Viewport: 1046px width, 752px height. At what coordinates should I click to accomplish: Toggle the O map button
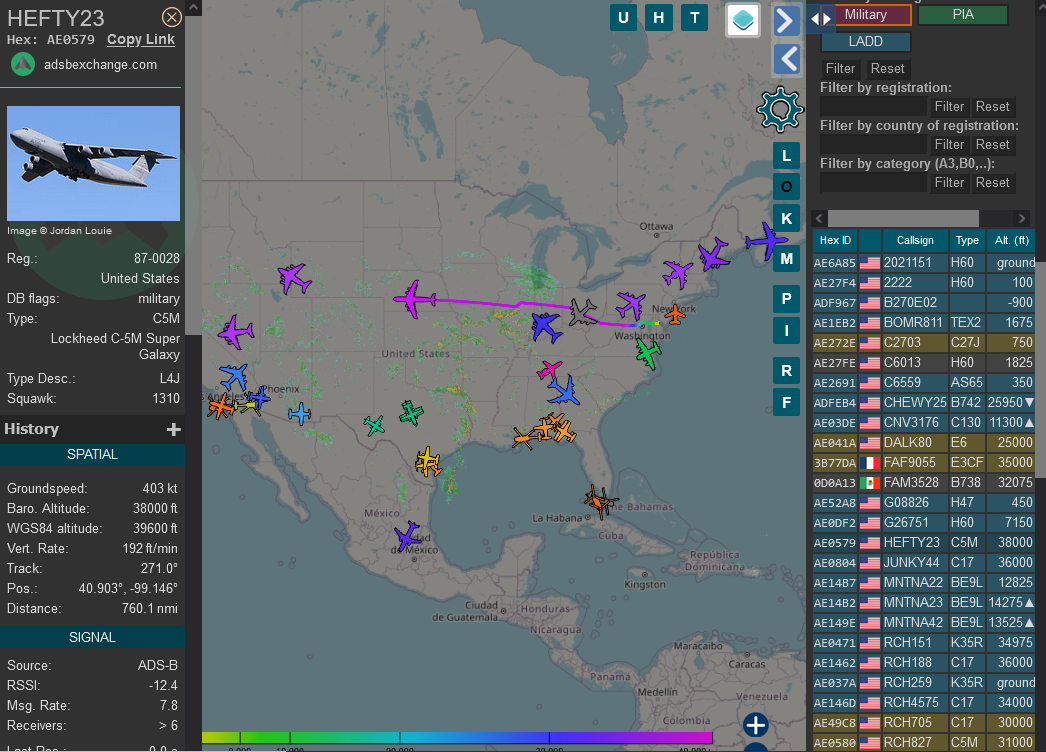click(787, 187)
